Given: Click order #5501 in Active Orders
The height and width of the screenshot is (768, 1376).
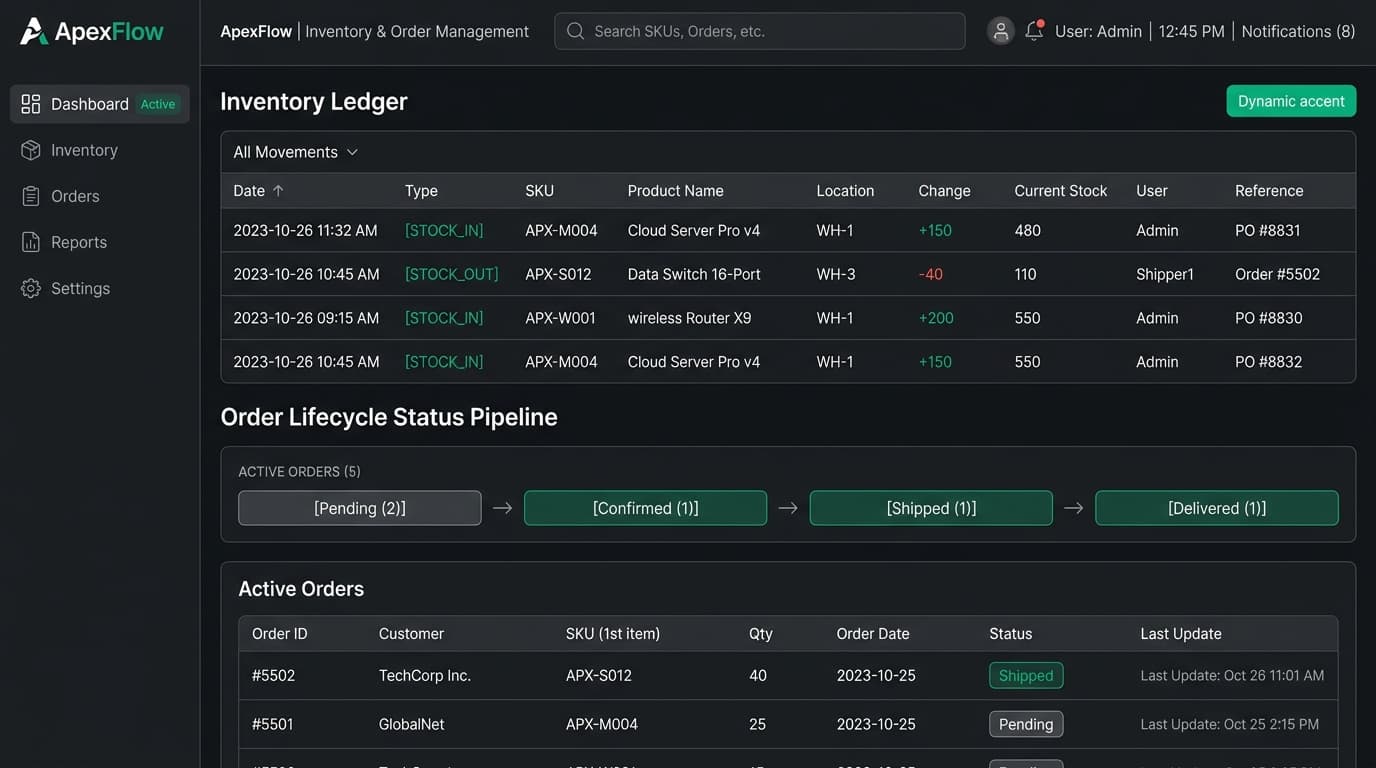Looking at the screenshot, I should [x=272, y=724].
